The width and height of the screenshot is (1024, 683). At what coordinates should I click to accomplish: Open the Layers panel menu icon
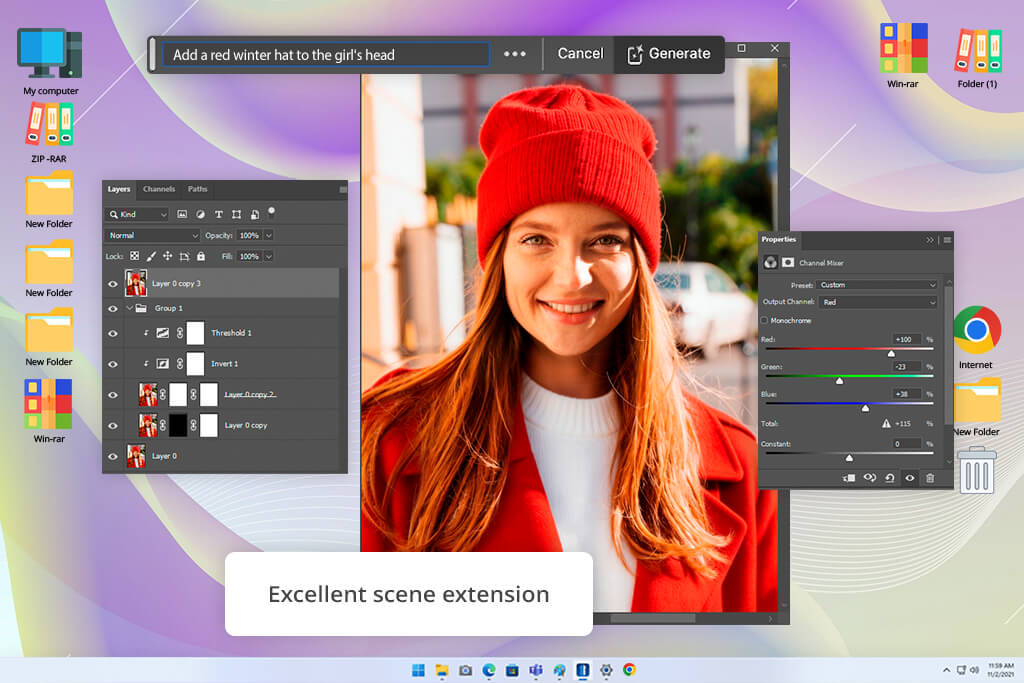tap(343, 189)
